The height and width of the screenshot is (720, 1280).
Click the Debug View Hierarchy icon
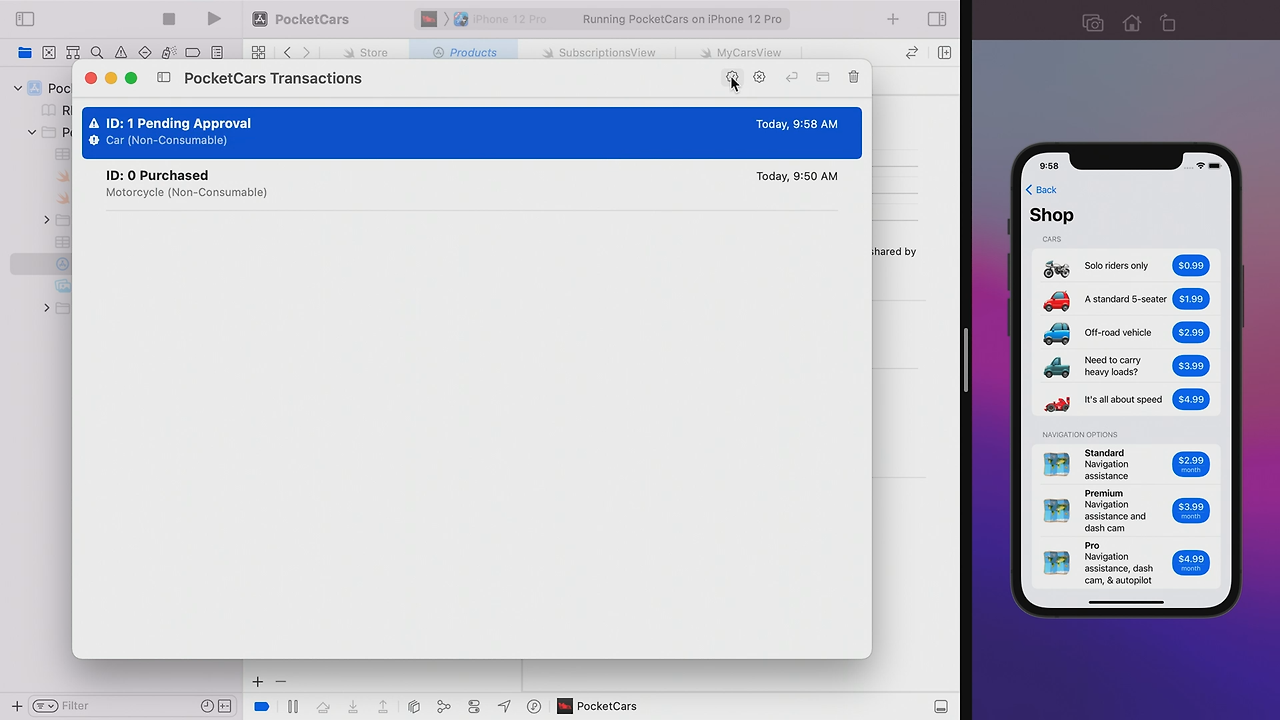pos(414,706)
